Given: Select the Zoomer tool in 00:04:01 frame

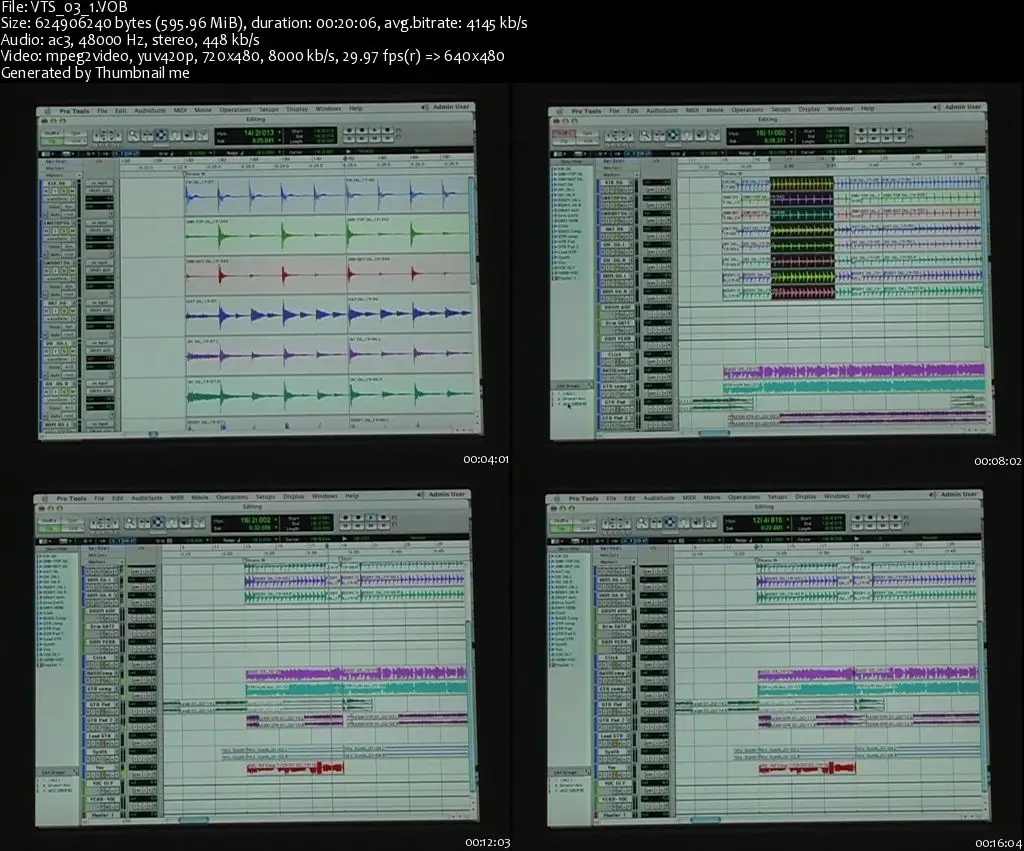Looking at the screenshot, I should 133,135.
